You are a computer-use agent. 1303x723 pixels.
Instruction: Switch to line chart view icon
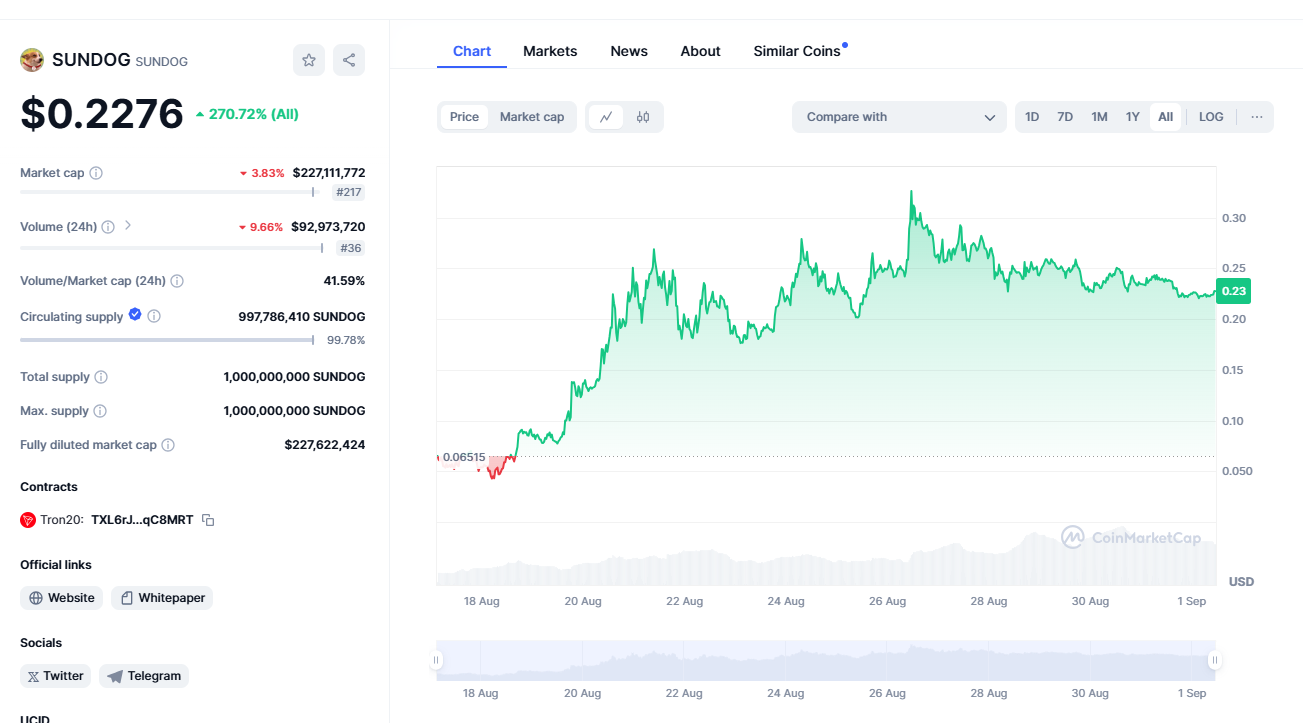click(606, 117)
